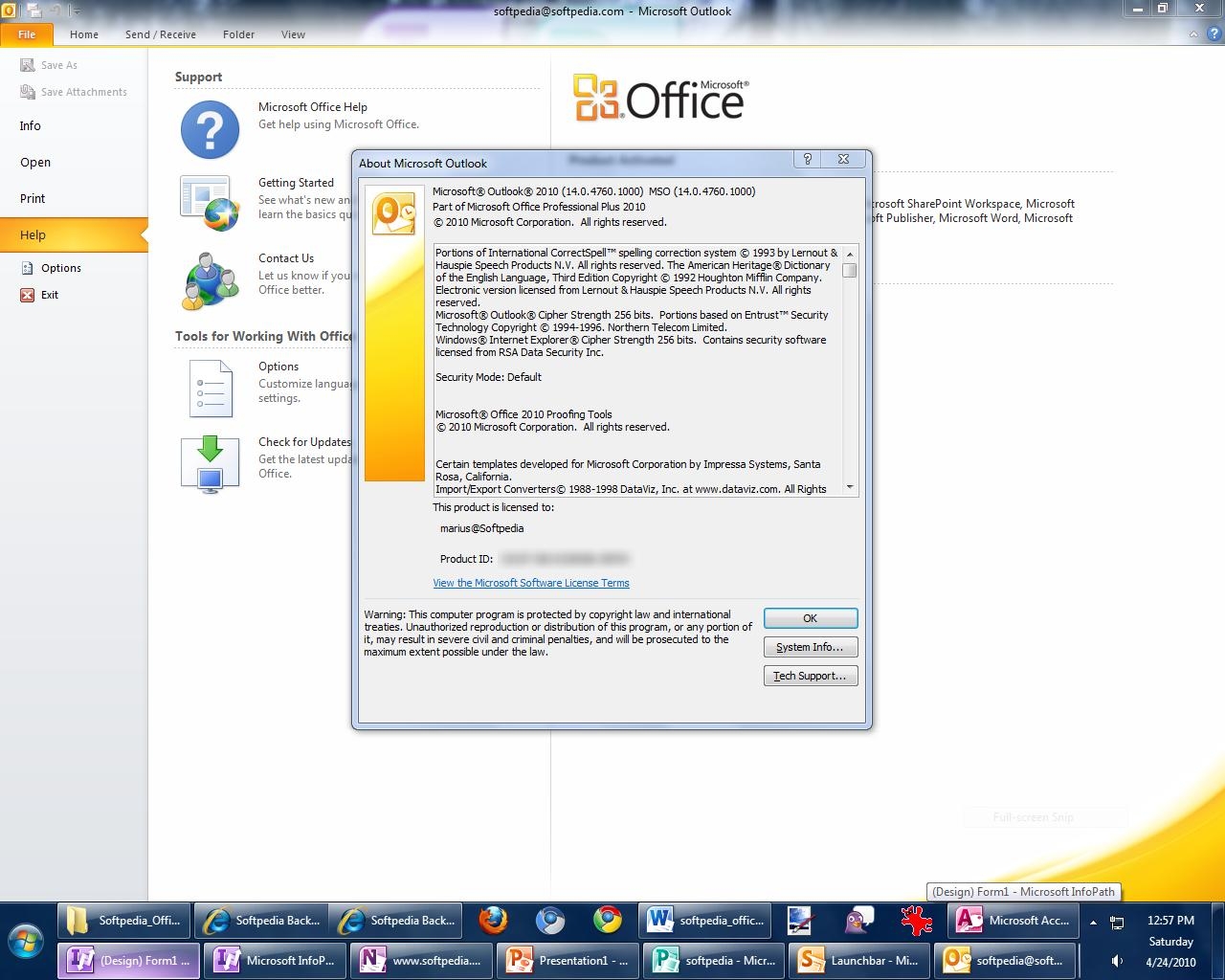Choose Save Attachments in the backstage menu
Image resolution: width=1225 pixels, height=980 pixels.
74,92
